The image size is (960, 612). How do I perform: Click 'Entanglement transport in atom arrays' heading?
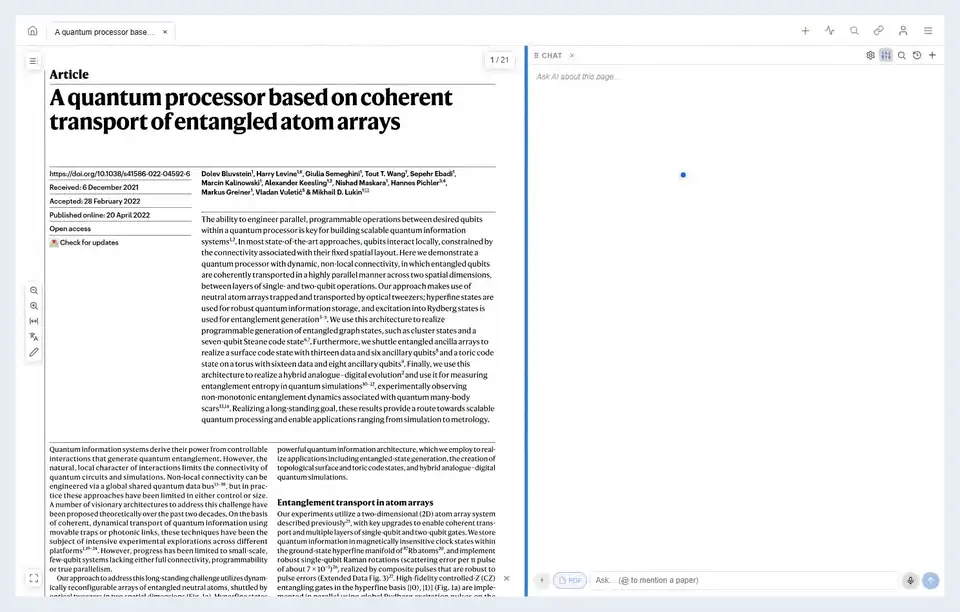(355, 502)
